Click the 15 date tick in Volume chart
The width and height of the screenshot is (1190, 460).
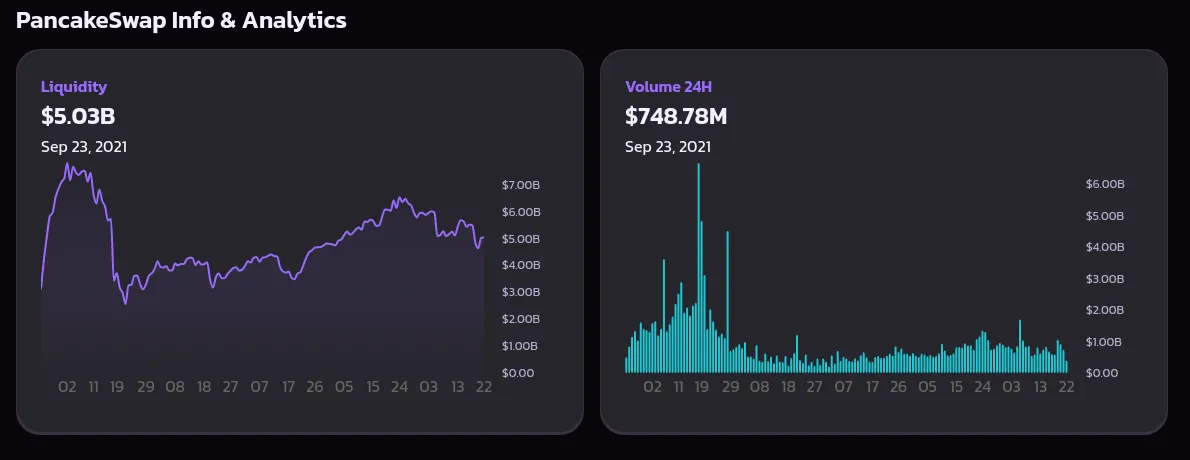point(956,386)
